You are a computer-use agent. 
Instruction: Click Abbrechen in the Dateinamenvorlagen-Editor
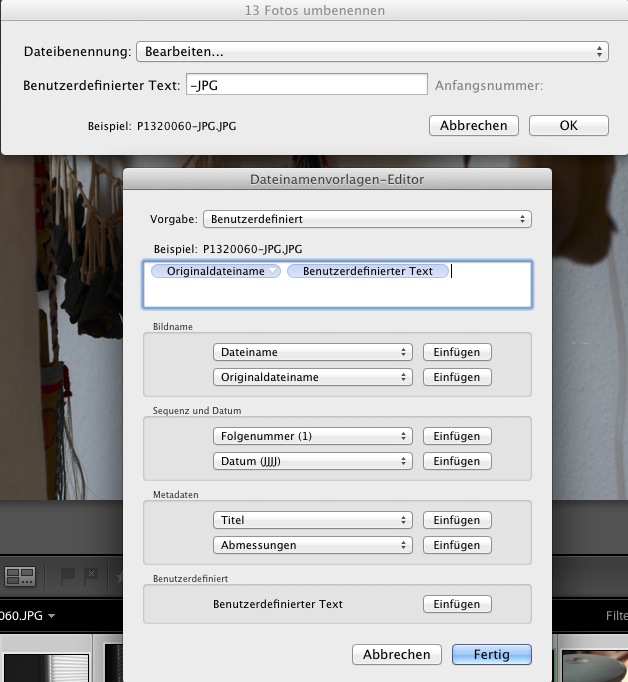click(397, 655)
